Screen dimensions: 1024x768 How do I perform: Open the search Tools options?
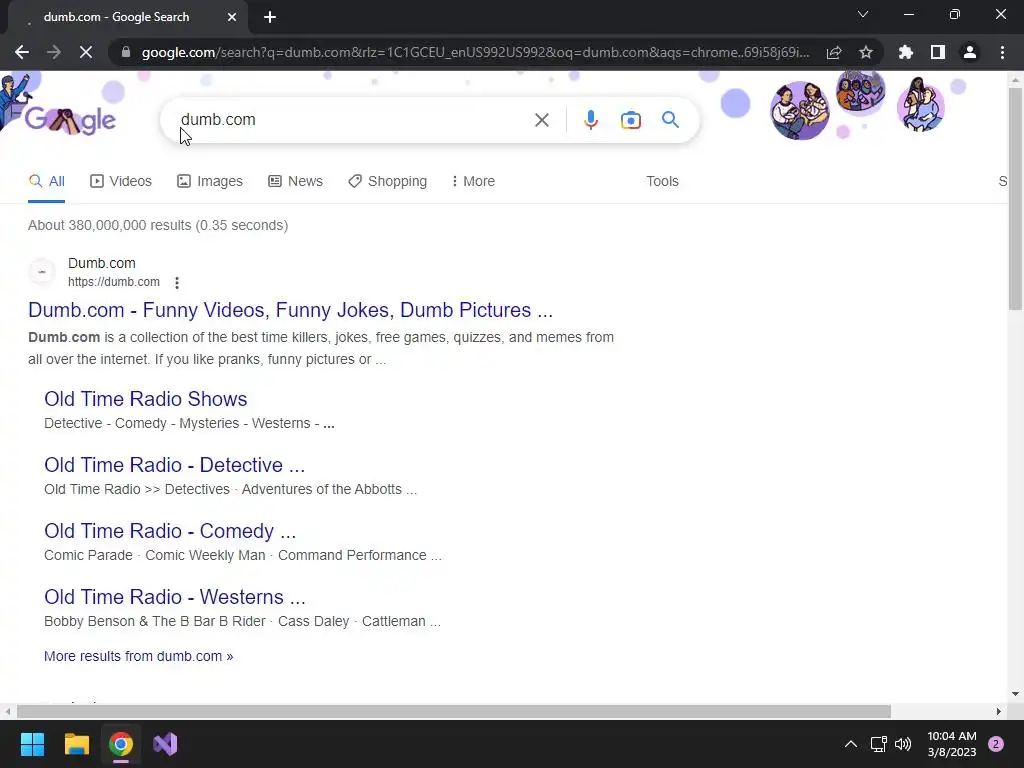(x=662, y=182)
